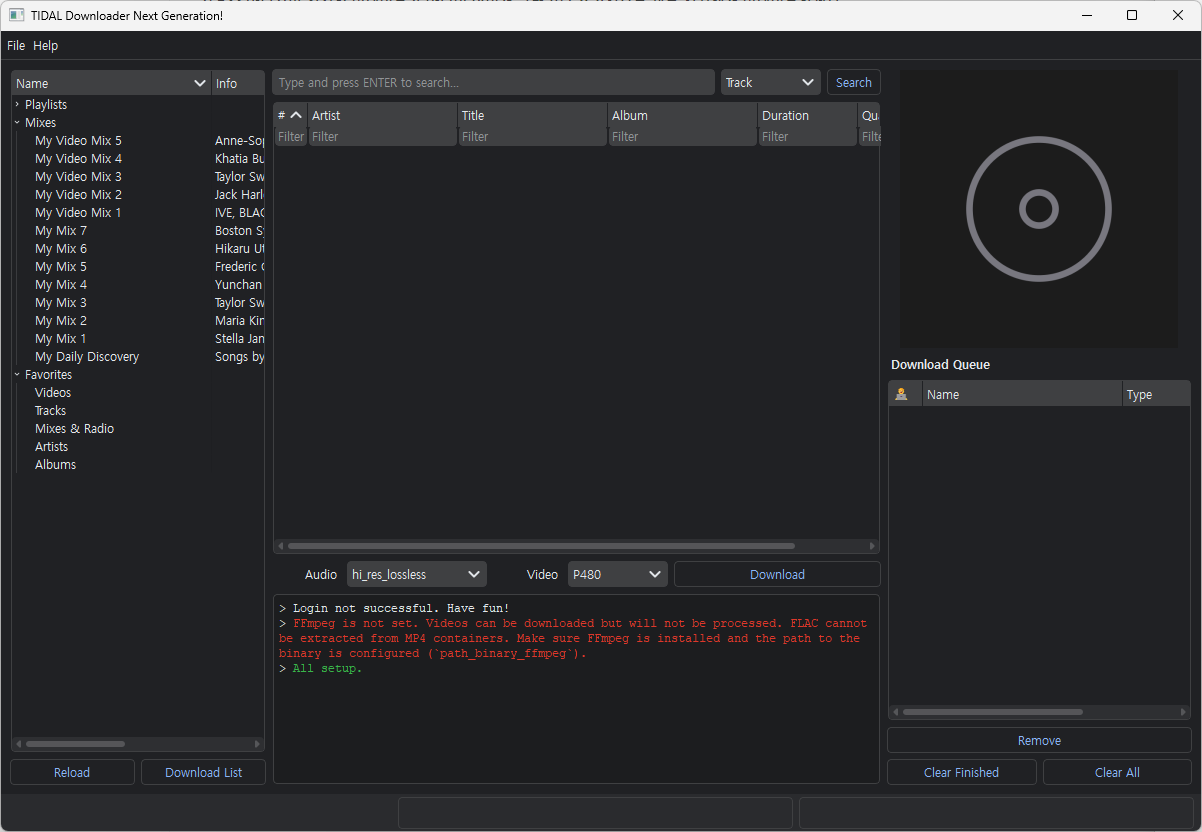Sort results by Duration column

tap(808, 115)
